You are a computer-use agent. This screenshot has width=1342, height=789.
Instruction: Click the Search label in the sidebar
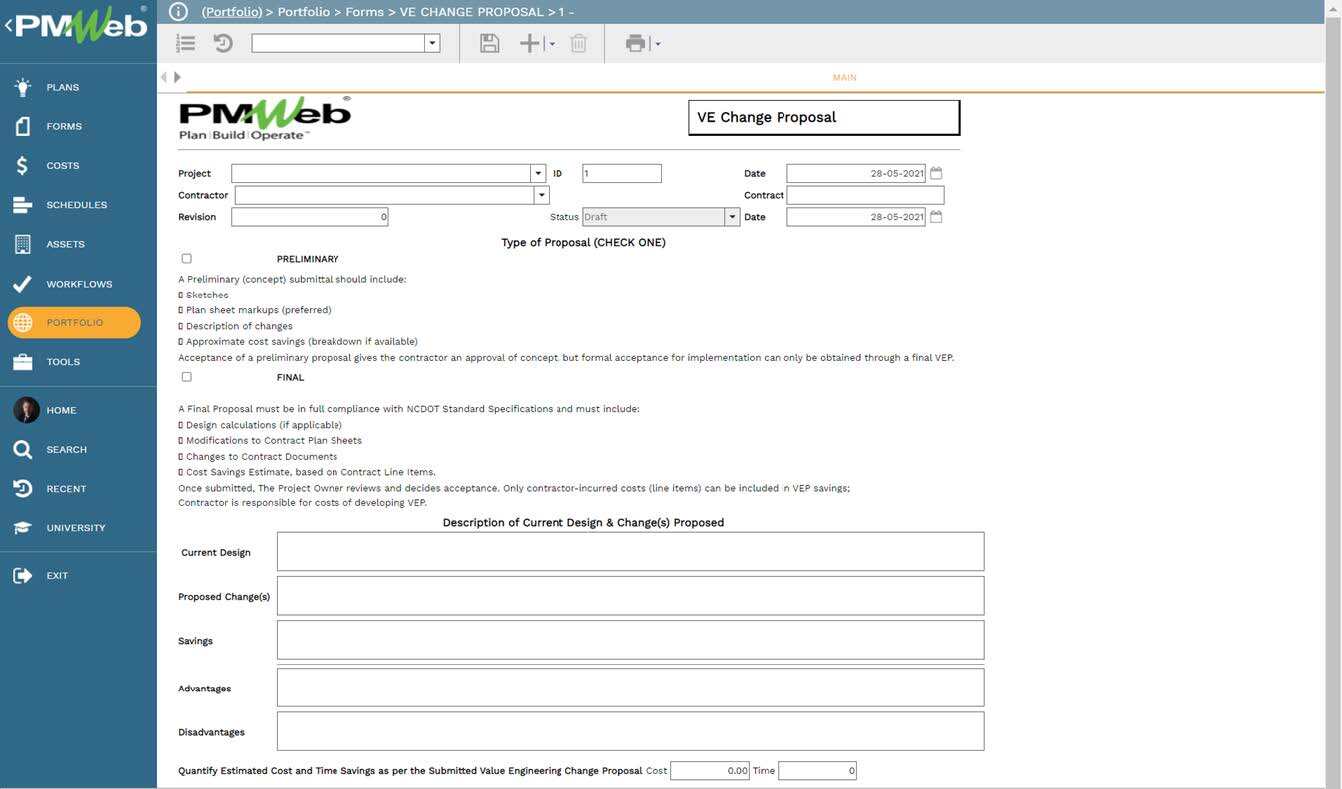click(x=66, y=450)
